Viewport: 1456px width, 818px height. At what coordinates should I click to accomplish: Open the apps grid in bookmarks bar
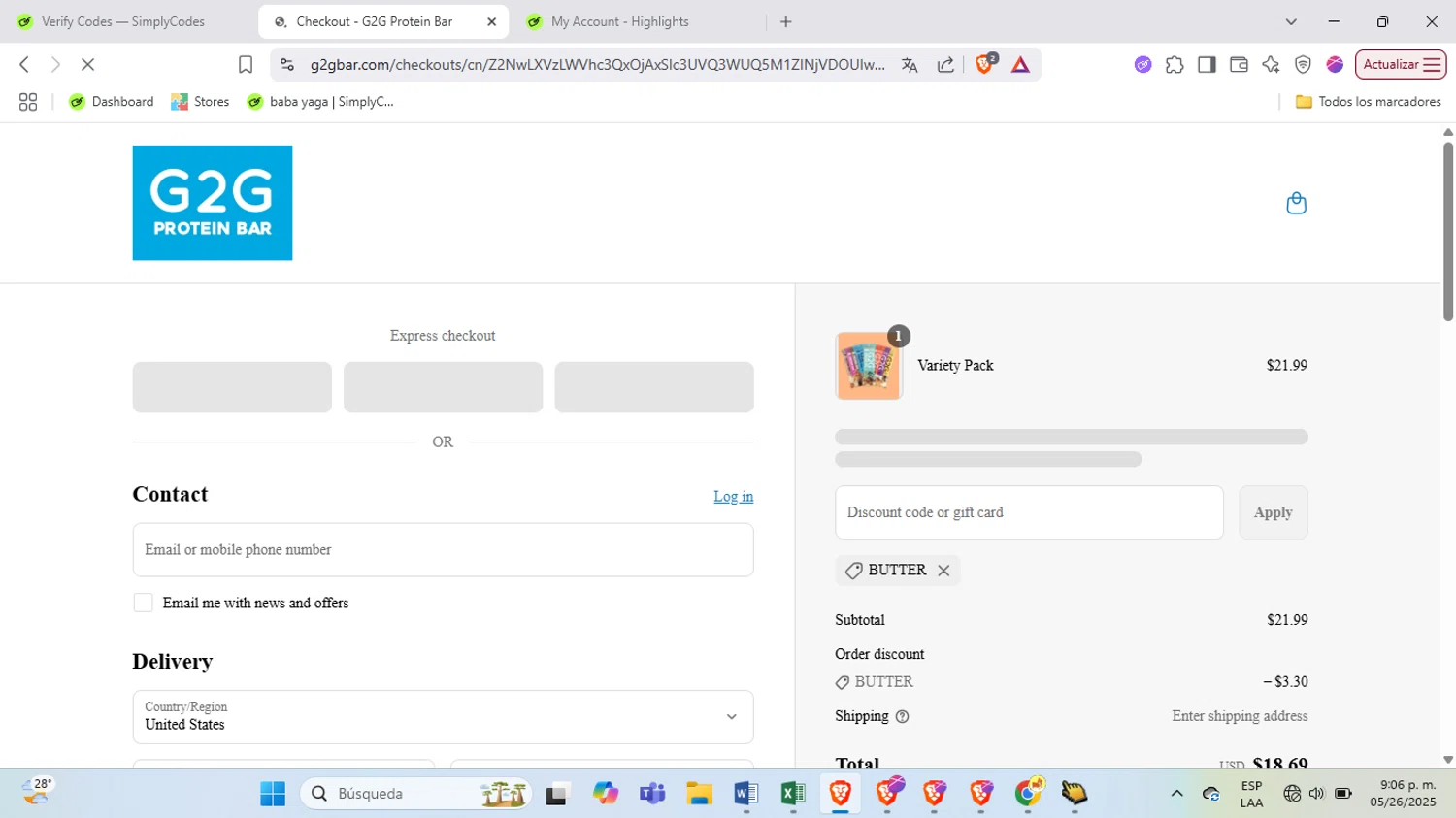point(28,102)
